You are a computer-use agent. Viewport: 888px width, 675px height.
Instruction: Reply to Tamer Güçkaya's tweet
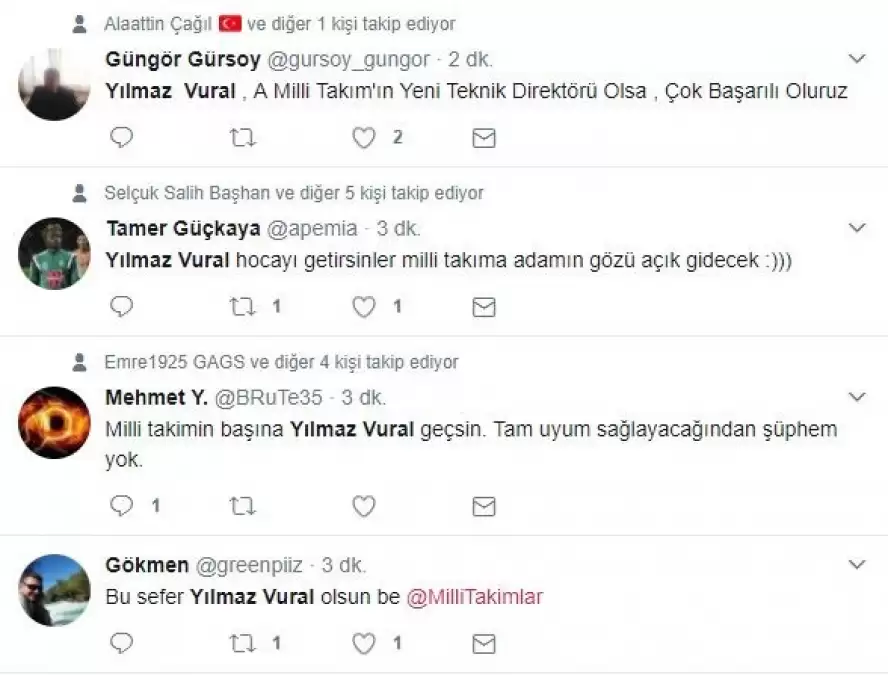[121, 306]
